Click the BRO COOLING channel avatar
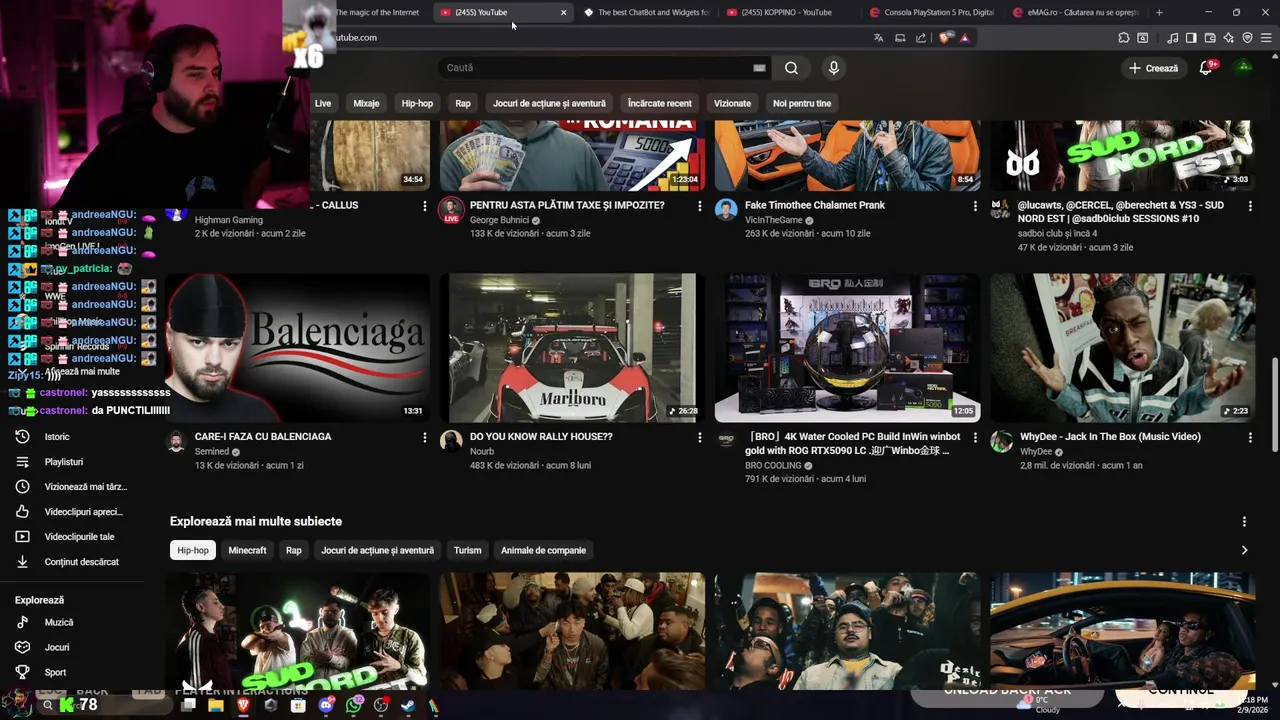Image resolution: width=1280 pixels, height=720 pixels. point(726,440)
